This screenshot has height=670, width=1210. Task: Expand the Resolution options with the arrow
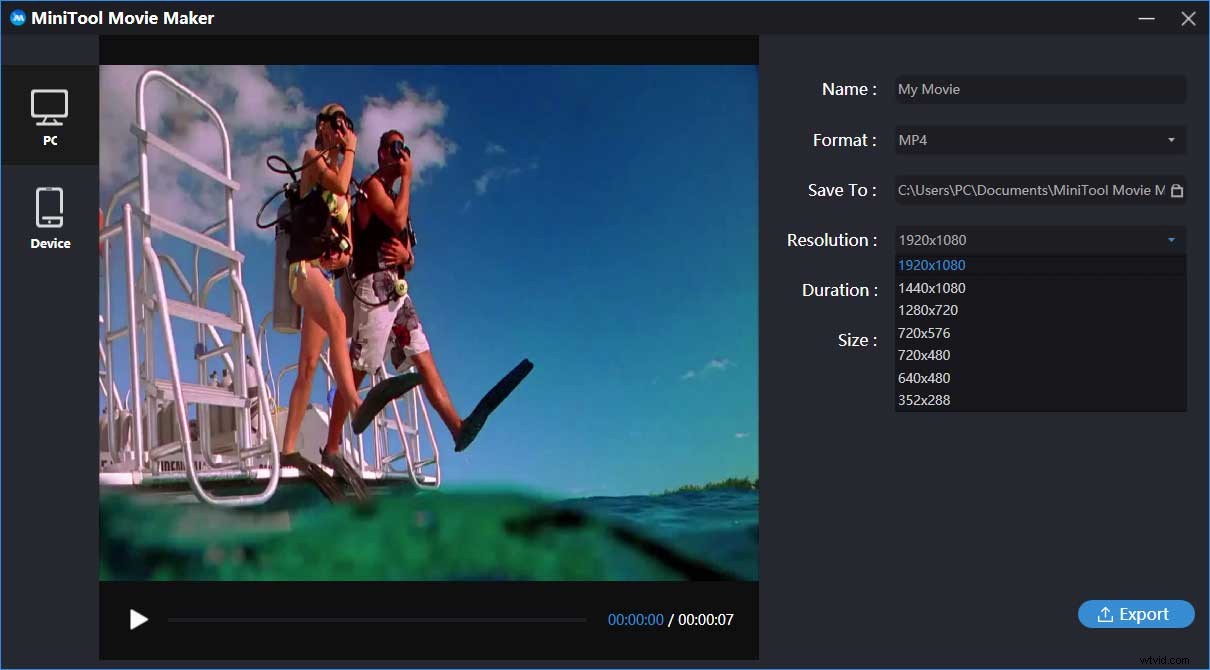[1172, 240]
